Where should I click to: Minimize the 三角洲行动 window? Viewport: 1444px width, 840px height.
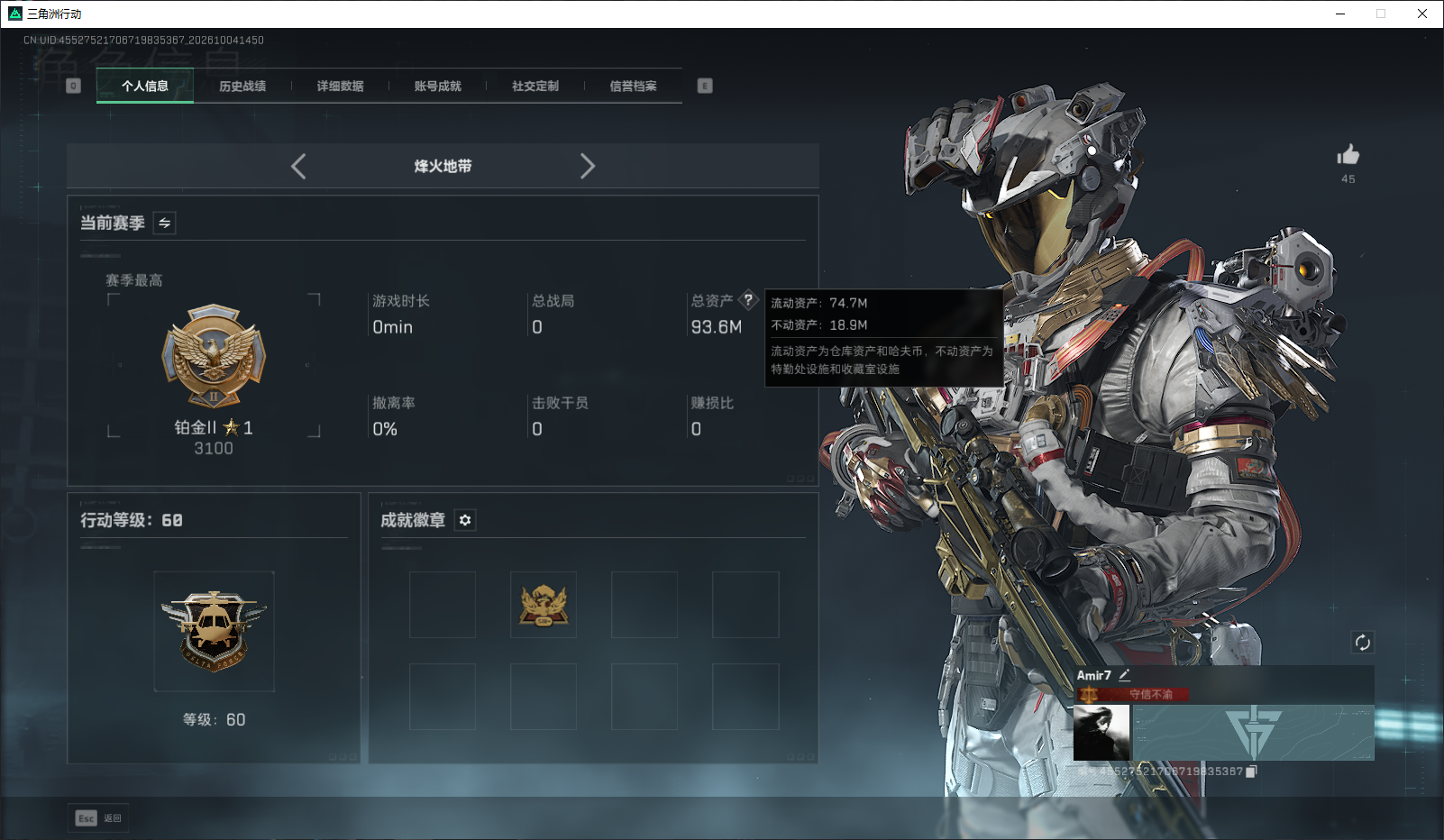(1340, 14)
